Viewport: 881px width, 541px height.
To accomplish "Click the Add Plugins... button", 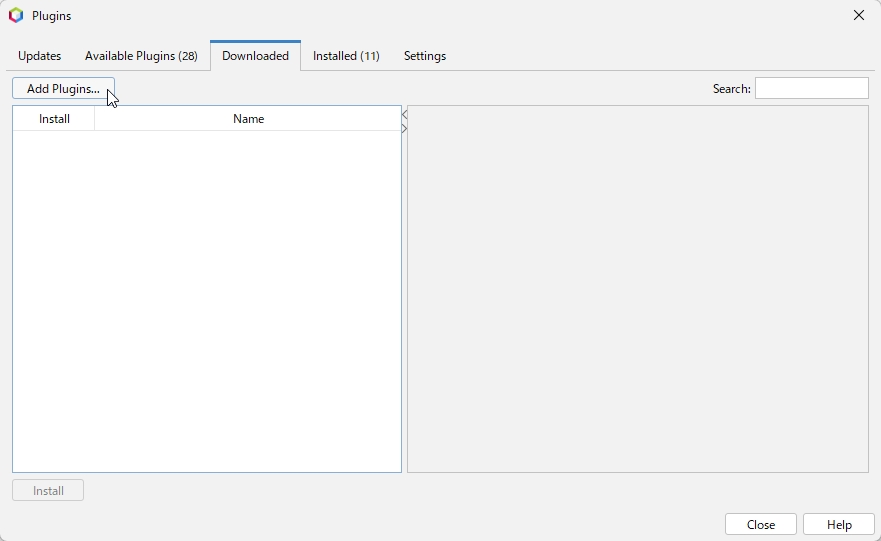I will (63, 89).
